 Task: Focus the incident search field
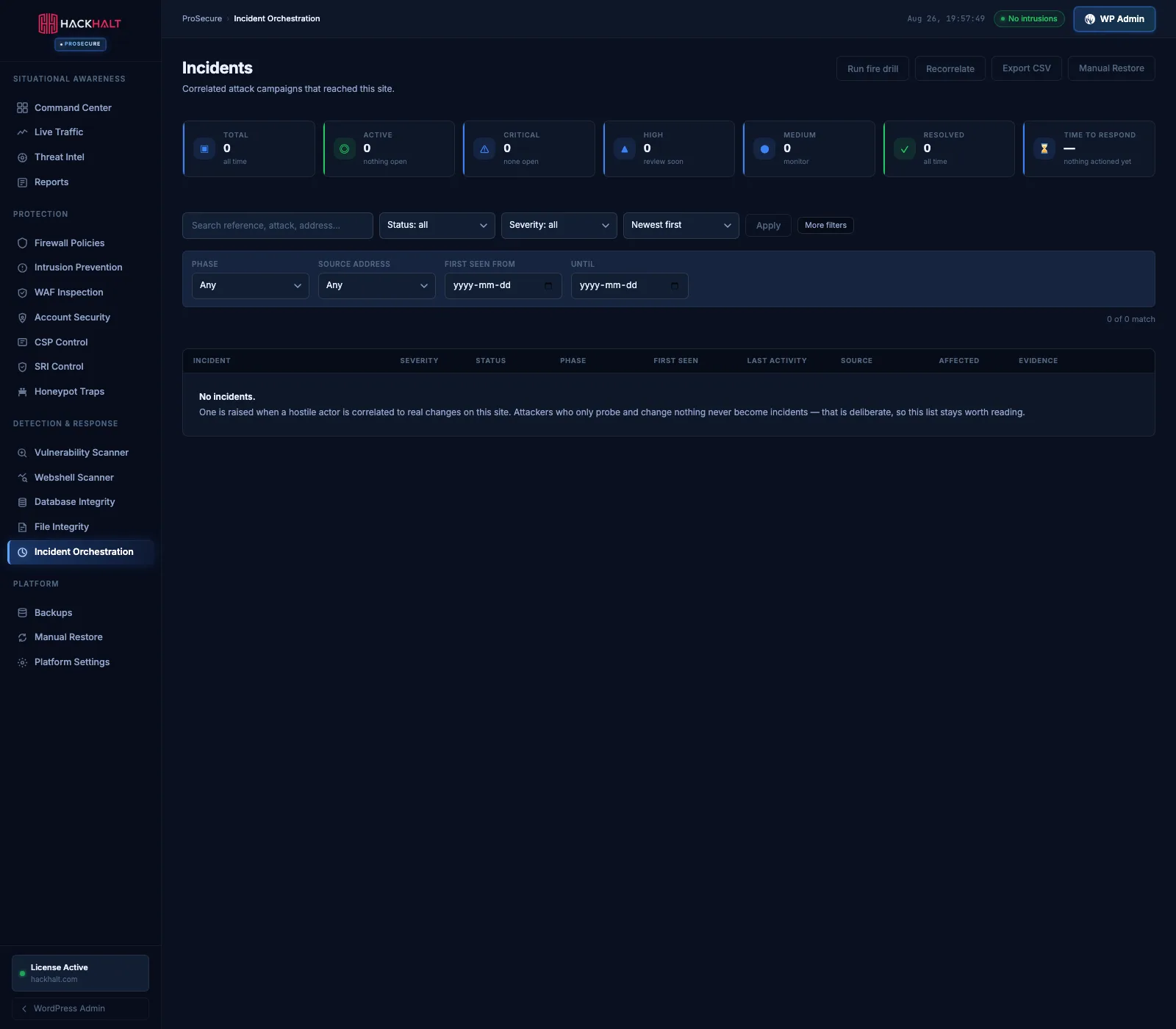[278, 226]
